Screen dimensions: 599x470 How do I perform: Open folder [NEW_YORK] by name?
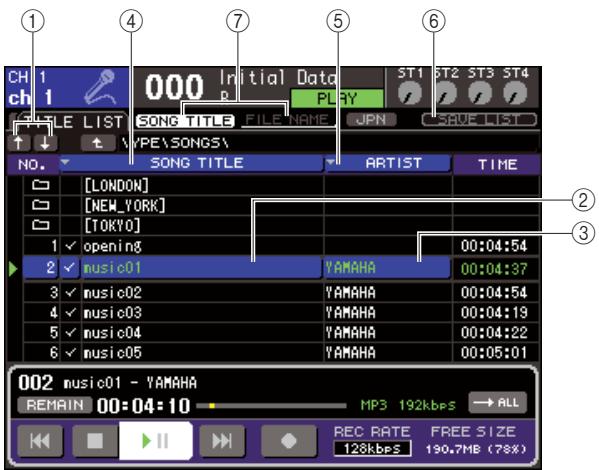tap(125, 206)
